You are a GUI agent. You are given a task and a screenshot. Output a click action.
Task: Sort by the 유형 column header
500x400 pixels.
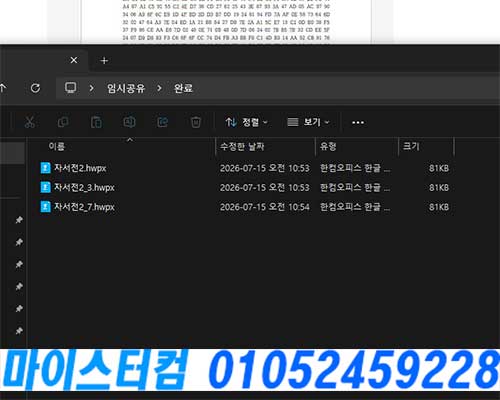328,146
